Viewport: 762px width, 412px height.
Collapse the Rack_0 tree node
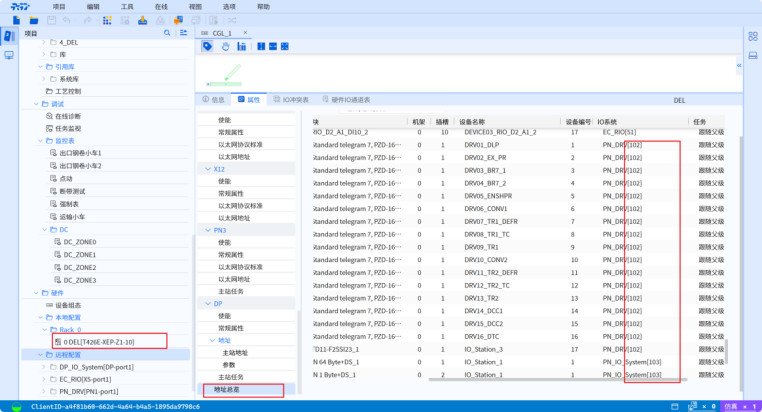point(42,329)
